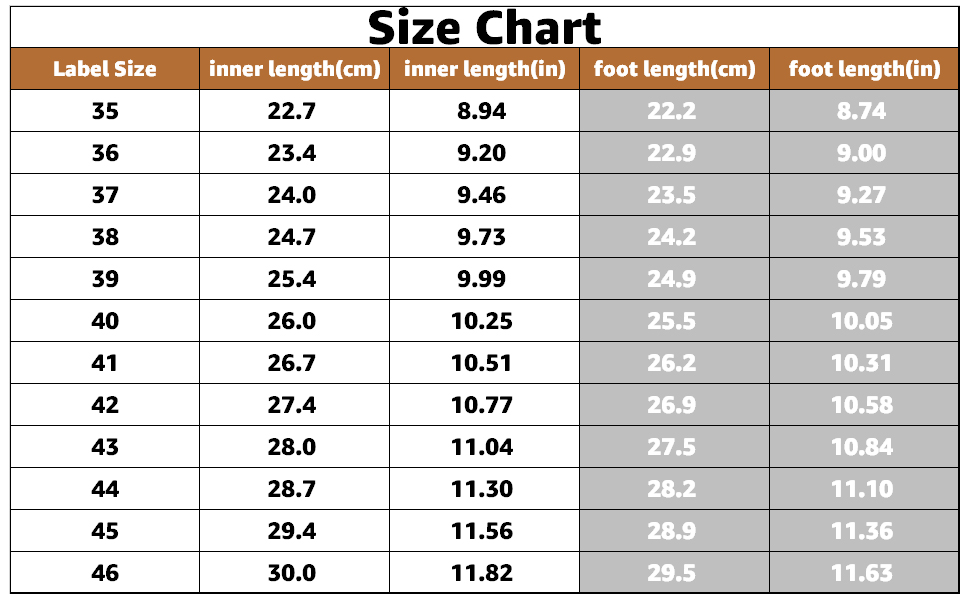Select the foot length(cm) header
Viewport: 970px width, 600px height.
pyautogui.click(x=674, y=69)
